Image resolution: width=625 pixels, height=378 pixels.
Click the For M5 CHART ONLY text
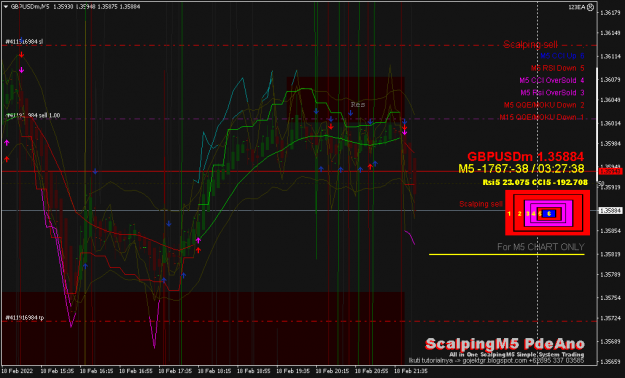[x=540, y=247]
